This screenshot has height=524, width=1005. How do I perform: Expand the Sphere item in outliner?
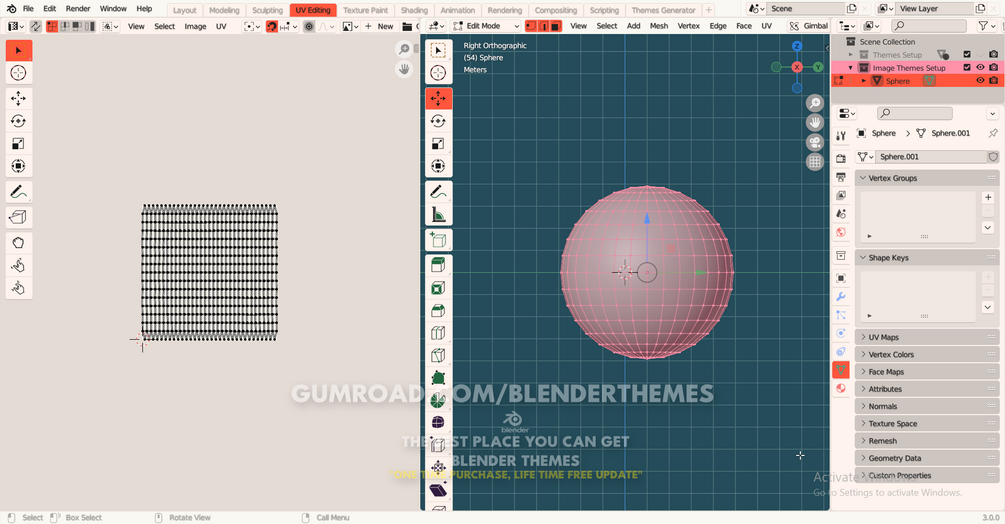[863, 81]
